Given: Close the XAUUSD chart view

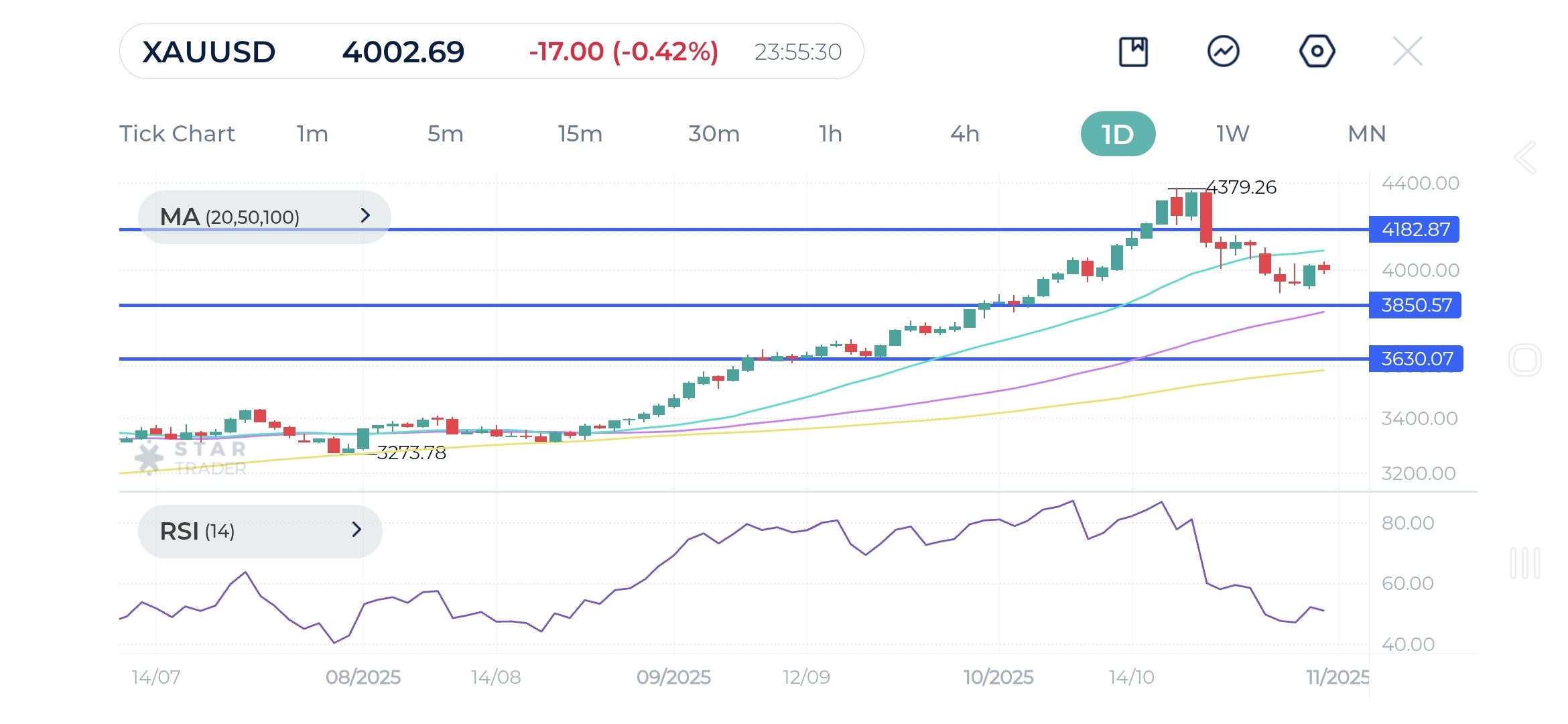Looking at the screenshot, I should click(x=1407, y=52).
